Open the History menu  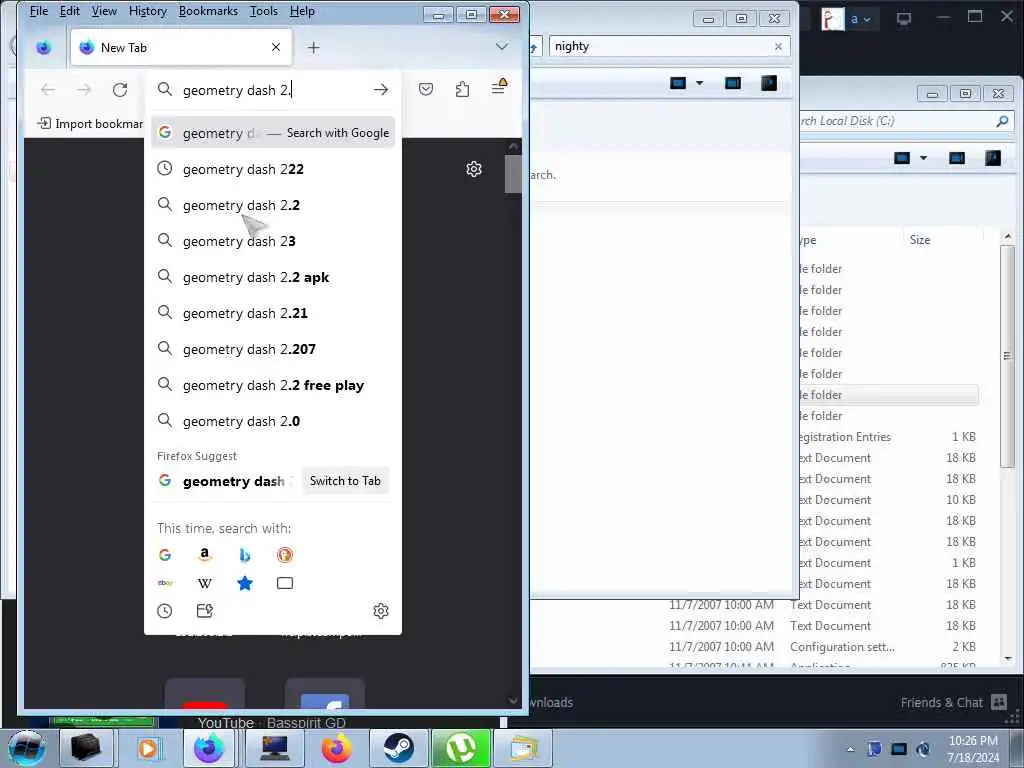tap(148, 11)
